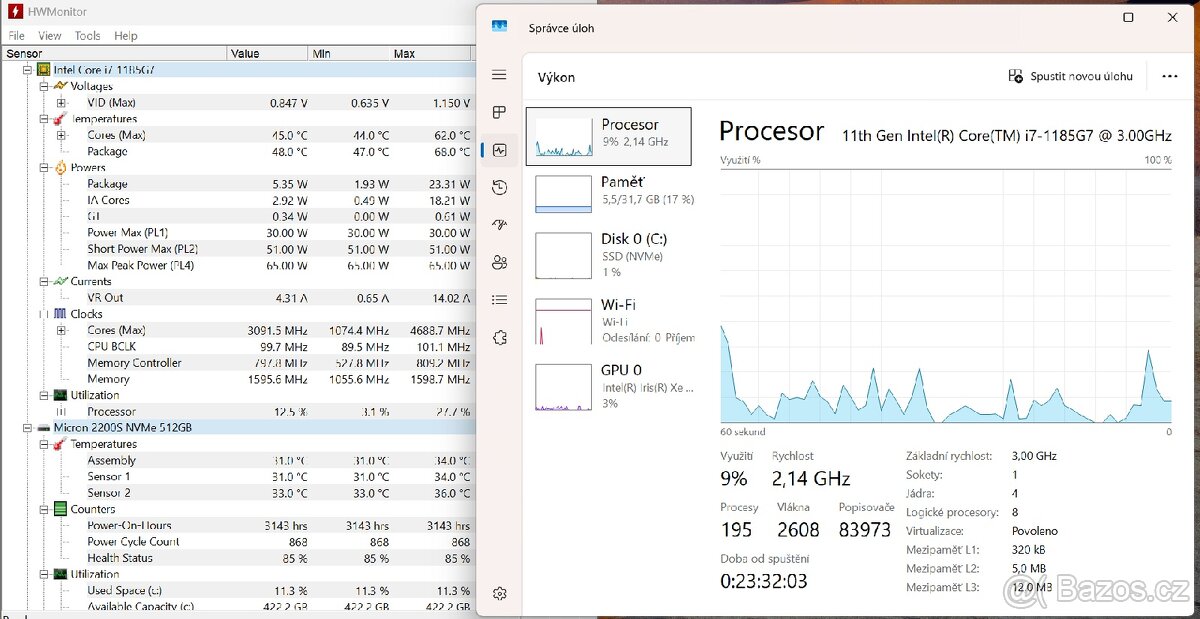Open the Services view icon

point(500,338)
